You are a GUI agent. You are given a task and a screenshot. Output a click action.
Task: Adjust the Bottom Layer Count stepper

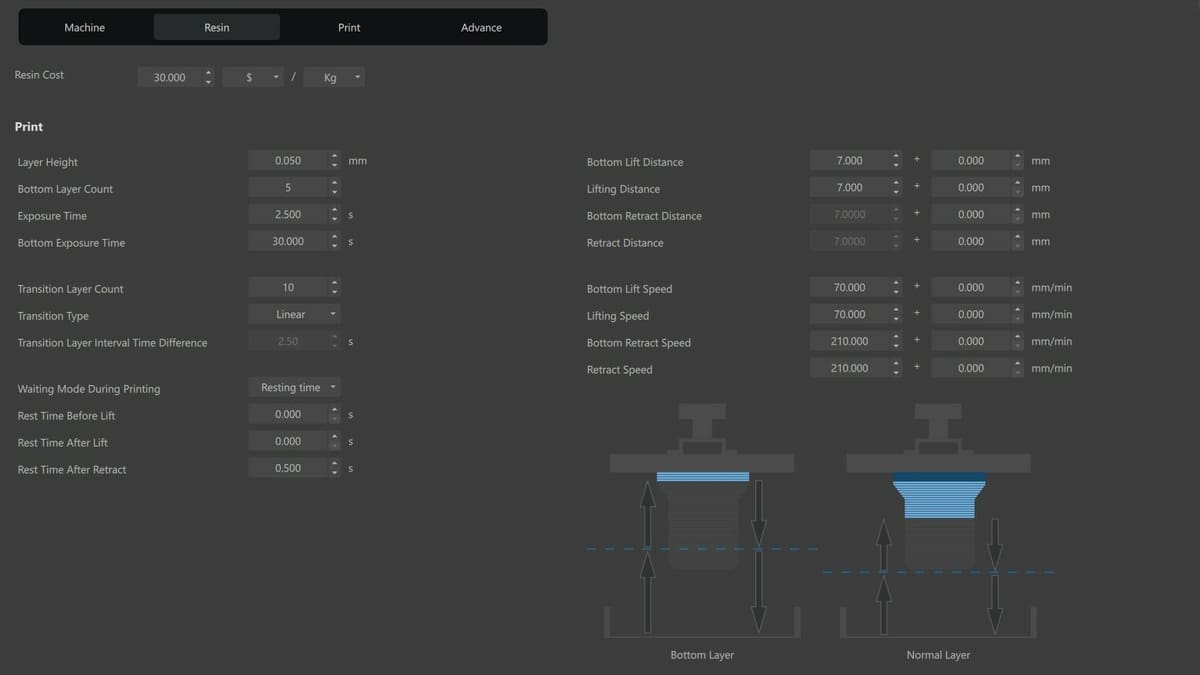click(334, 187)
